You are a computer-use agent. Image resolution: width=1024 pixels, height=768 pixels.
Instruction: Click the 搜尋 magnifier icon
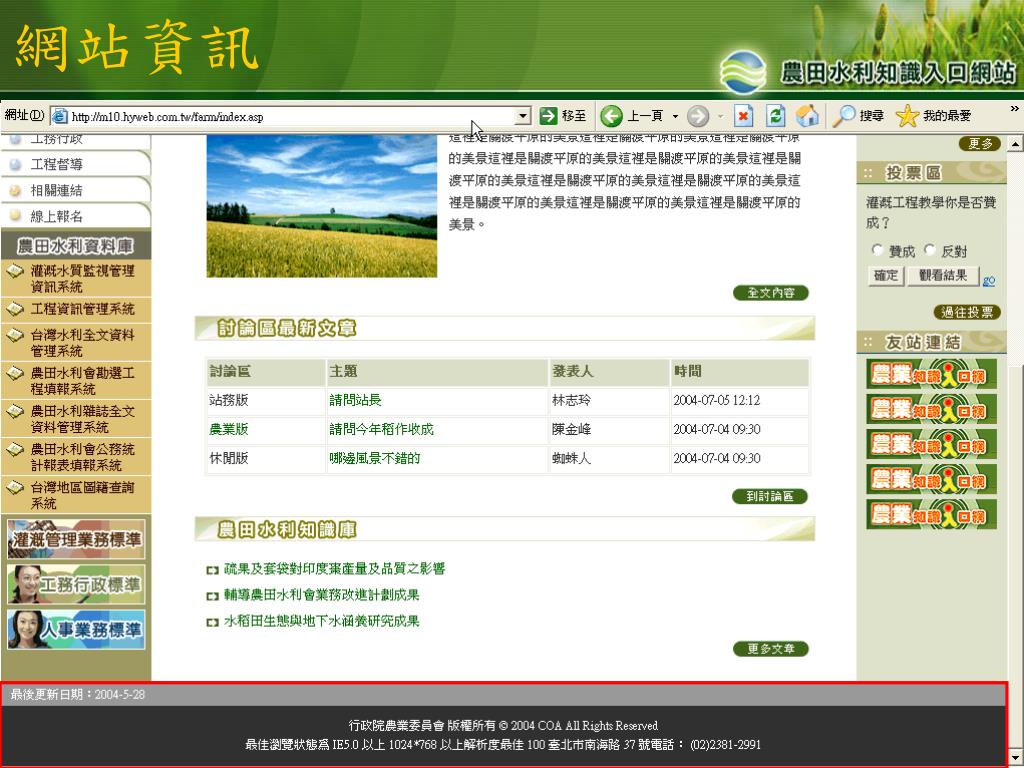(x=844, y=116)
